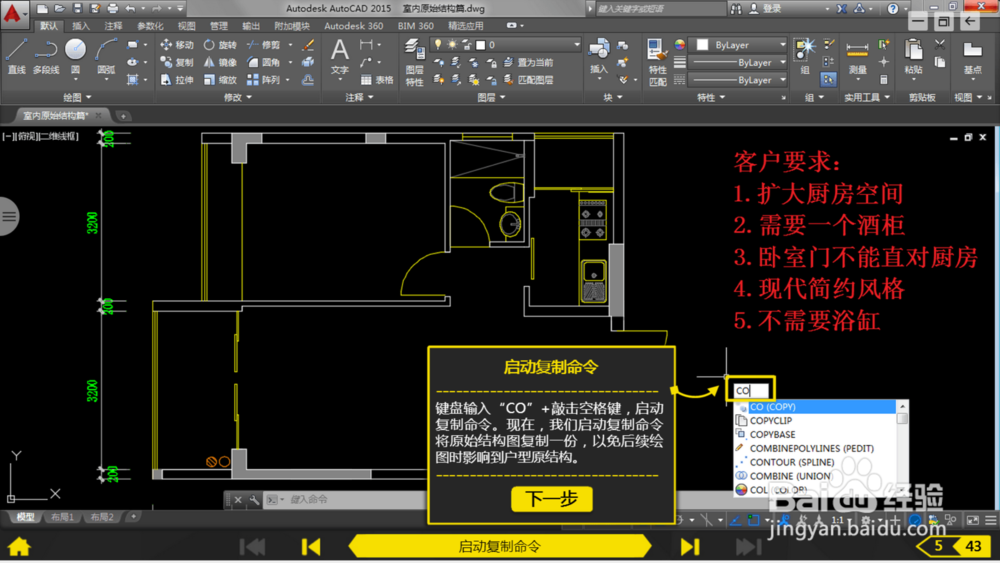The image size is (1000, 563).
Task: Click the 拉伸 (Stretch) tool
Action: [177, 80]
